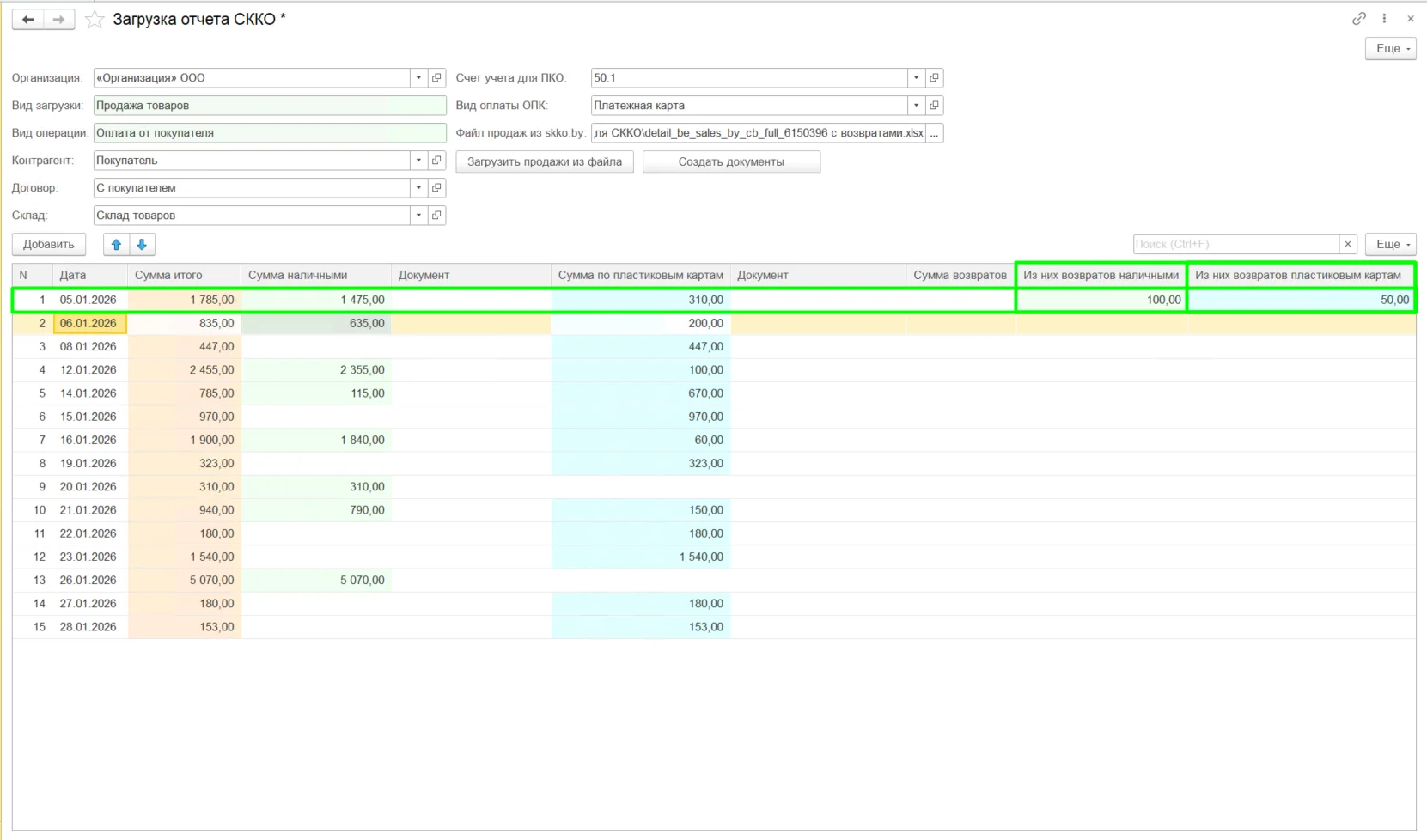This screenshot has width=1427, height=840.
Task: Expand the Склад dropdown arrow
Action: [x=418, y=216]
